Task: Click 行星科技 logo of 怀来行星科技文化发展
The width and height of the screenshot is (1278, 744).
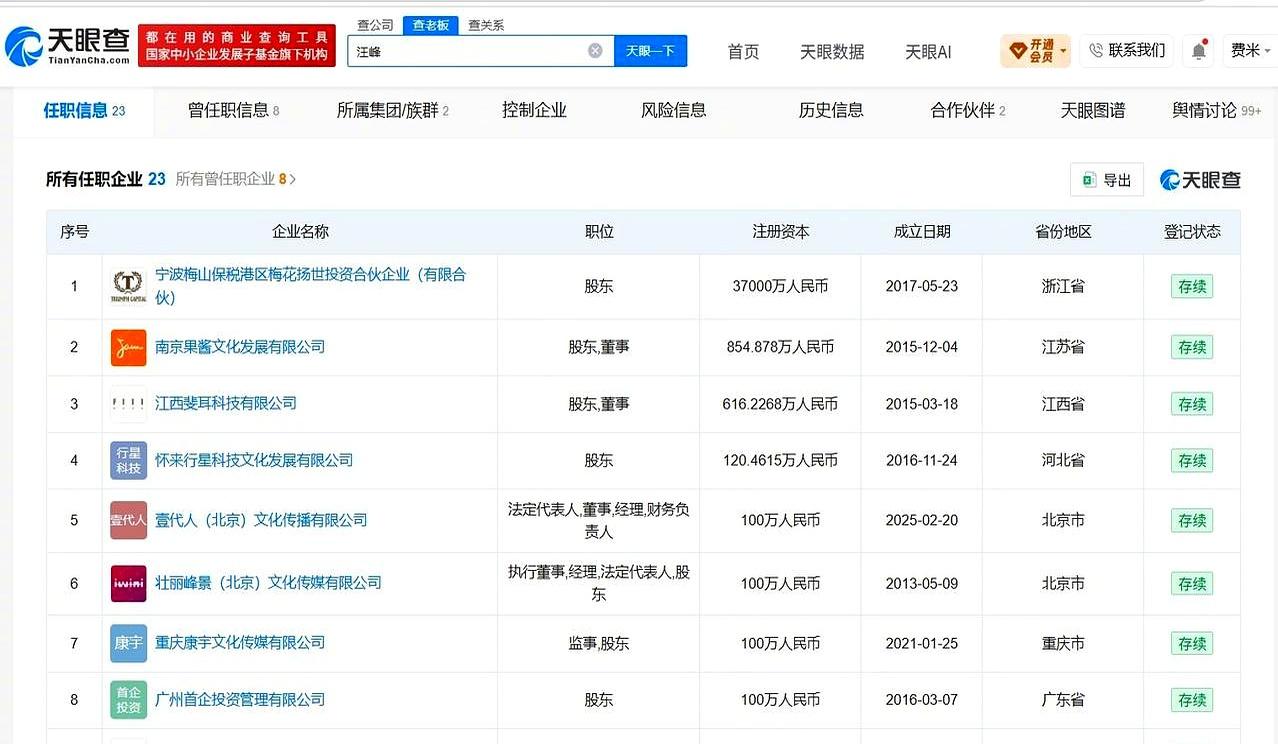Action: click(128, 461)
